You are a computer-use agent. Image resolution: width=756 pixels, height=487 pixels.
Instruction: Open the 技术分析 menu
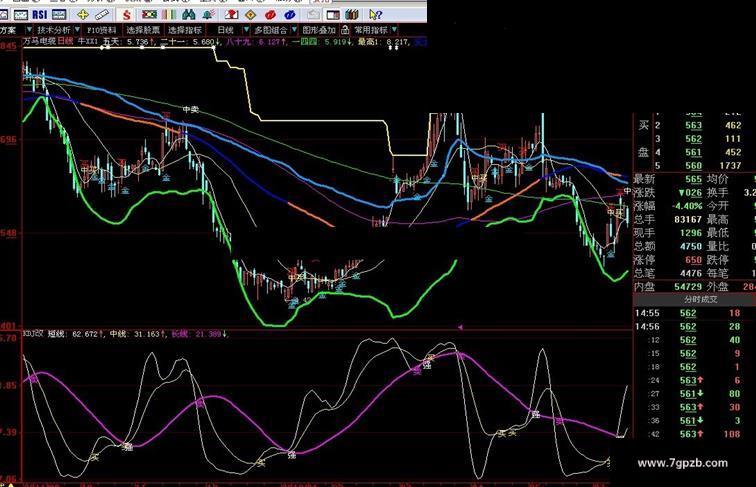(54, 30)
